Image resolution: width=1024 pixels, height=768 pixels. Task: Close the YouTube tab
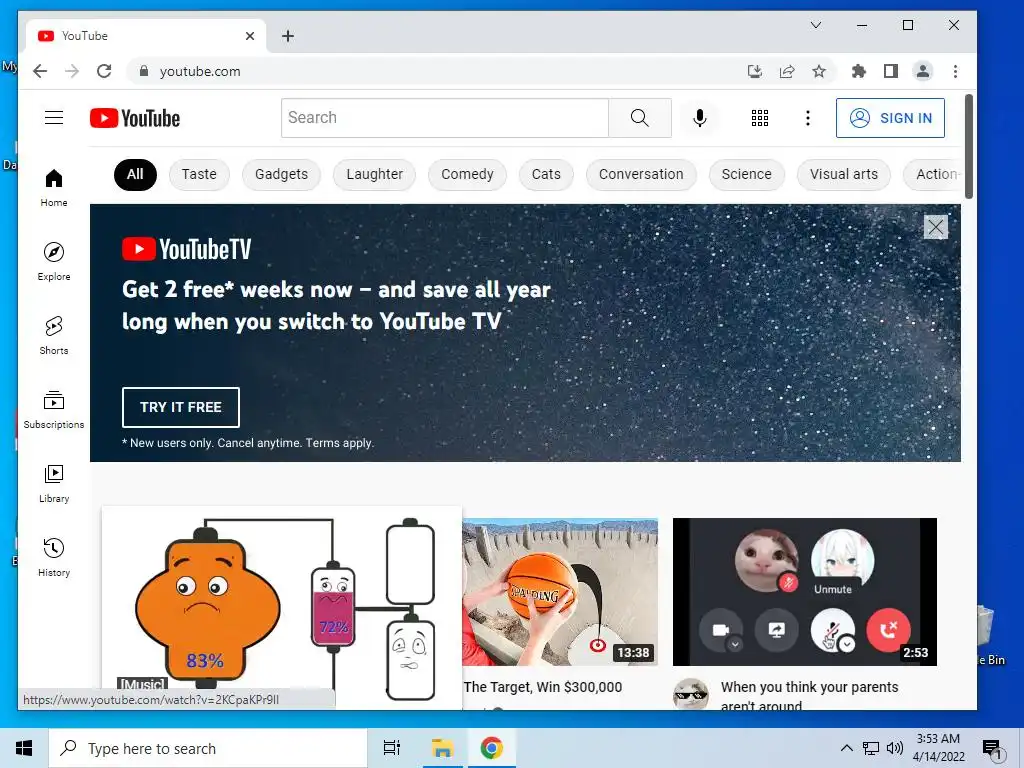(249, 36)
